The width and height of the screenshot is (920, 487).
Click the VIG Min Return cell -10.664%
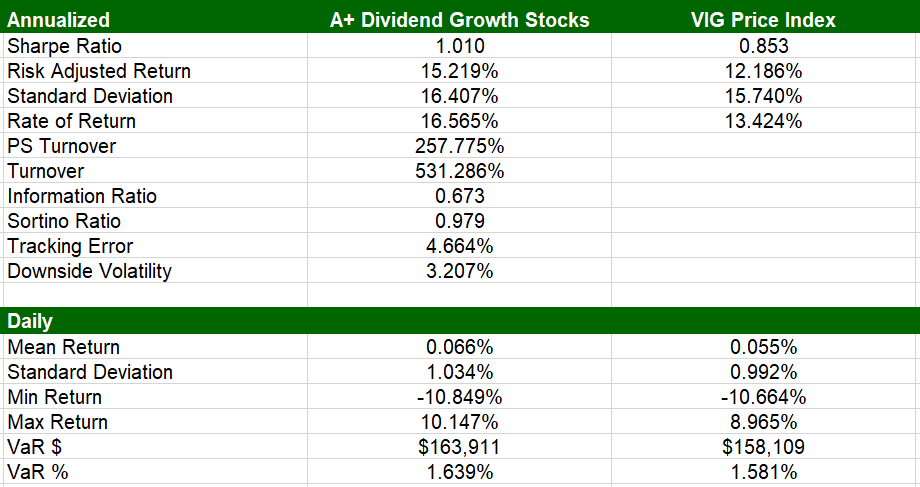tap(764, 397)
